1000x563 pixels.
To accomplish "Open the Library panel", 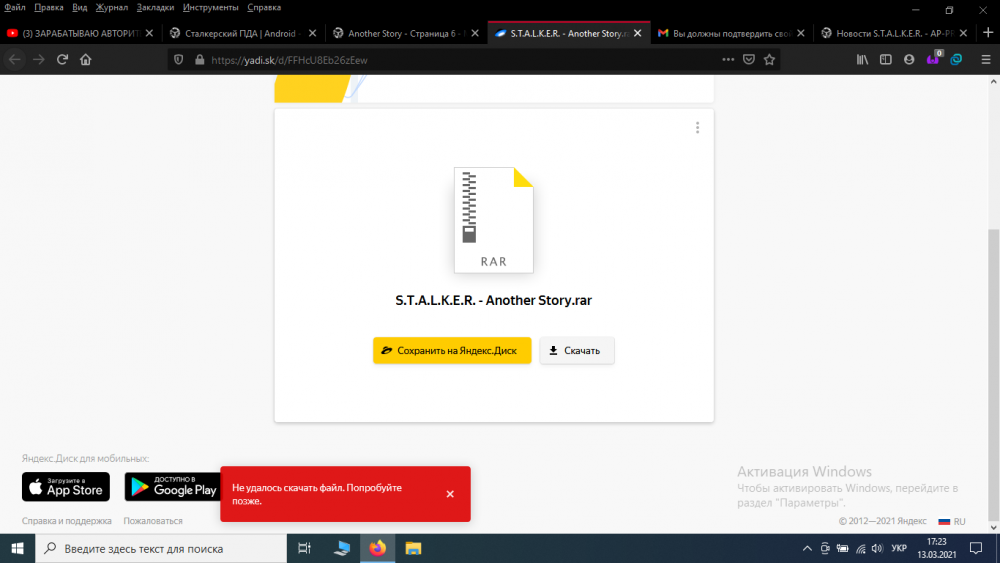I will pyautogui.click(x=862, y=59).
